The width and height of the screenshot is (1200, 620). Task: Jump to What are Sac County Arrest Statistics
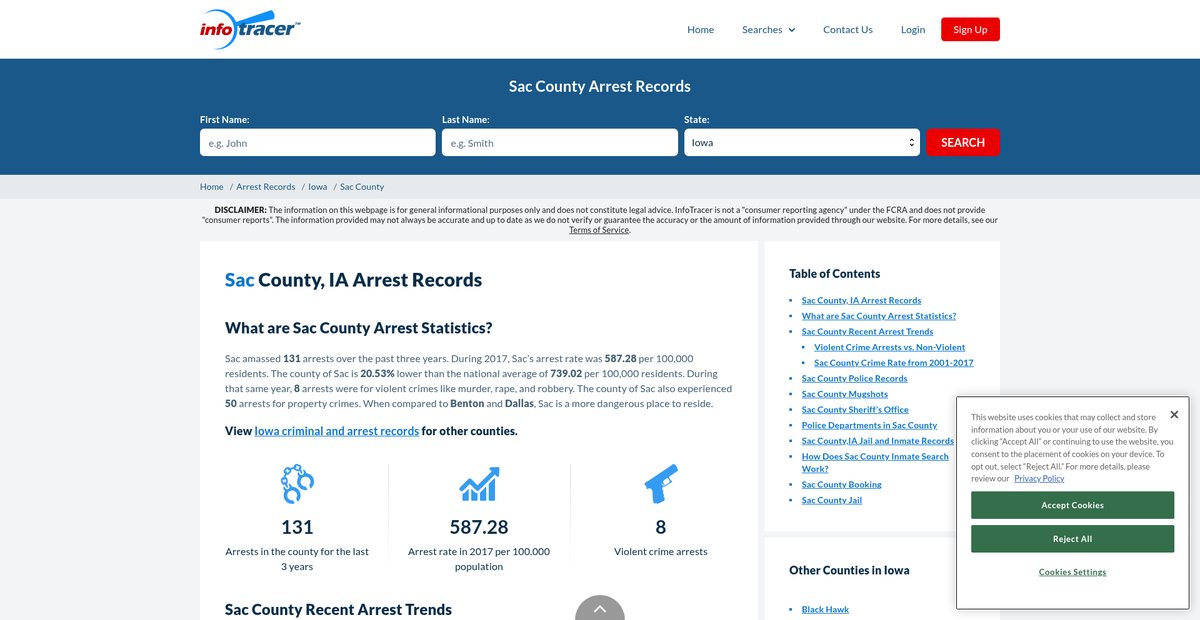coord(878,316)
